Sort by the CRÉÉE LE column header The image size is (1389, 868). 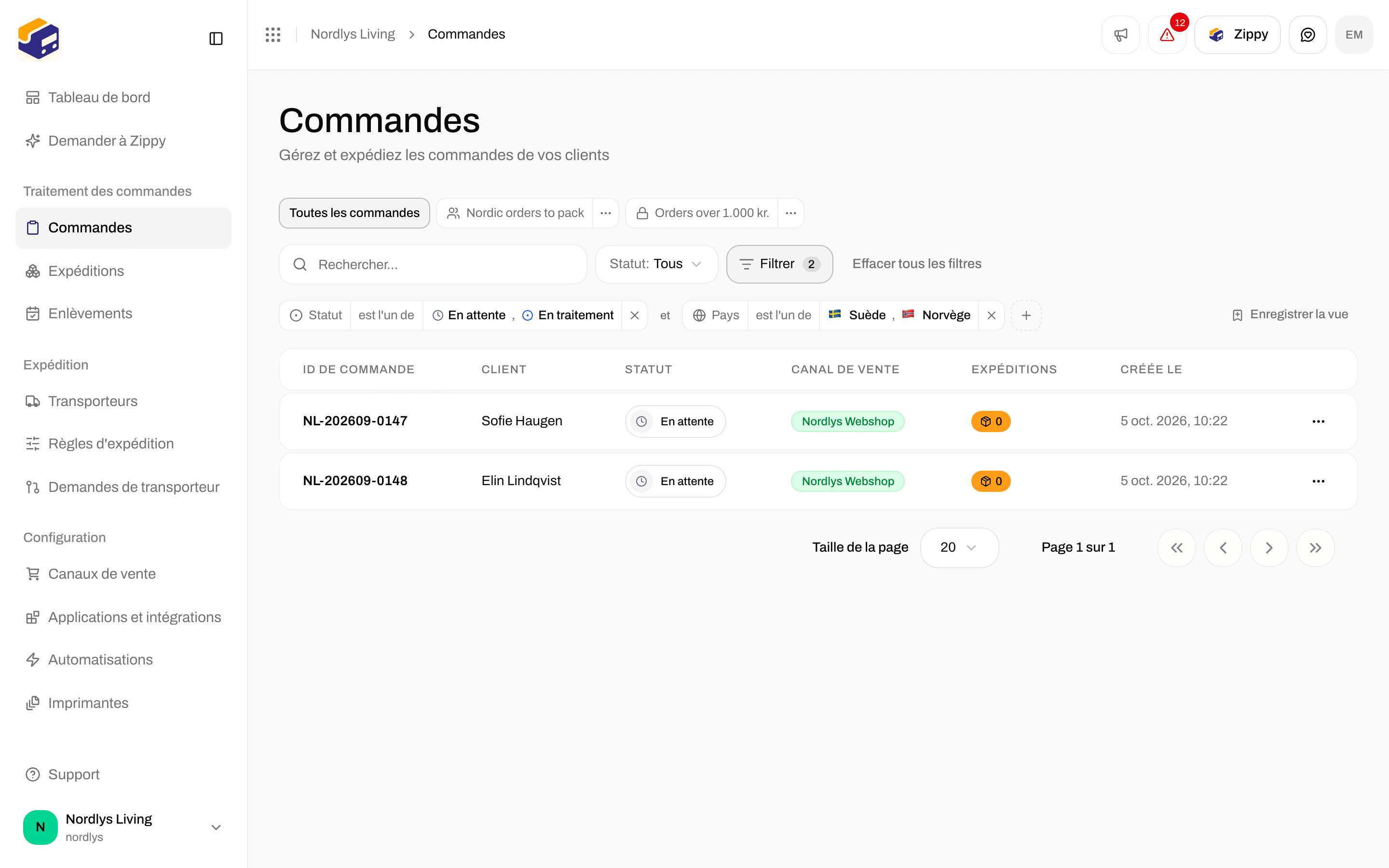pos(1151,369)
